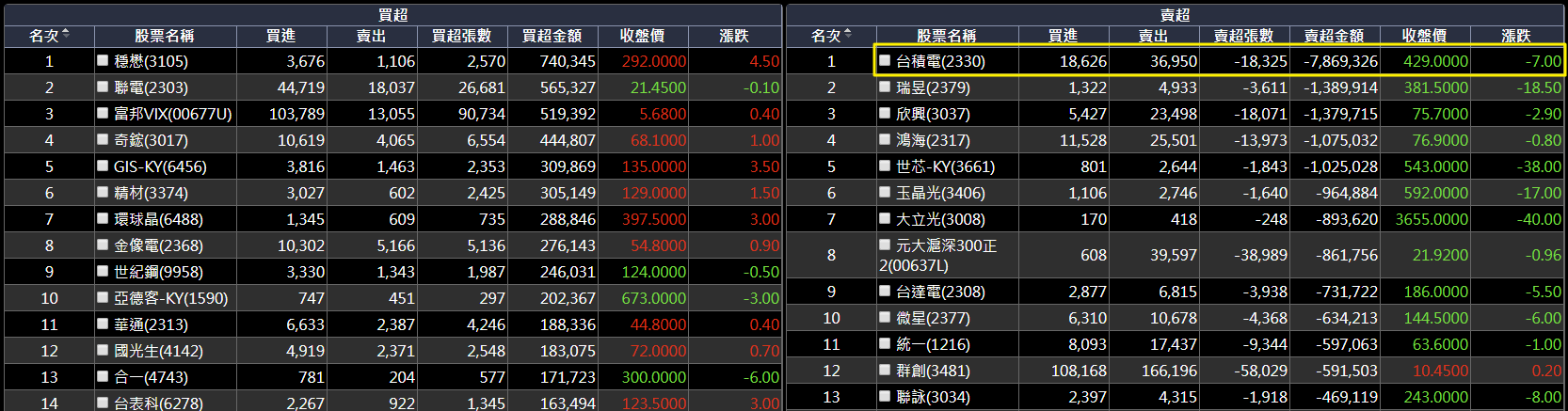The height and width of the screenshot is (411, 1568).
Task: Select the 賣超 panel title
Action: pos(1175,15)
